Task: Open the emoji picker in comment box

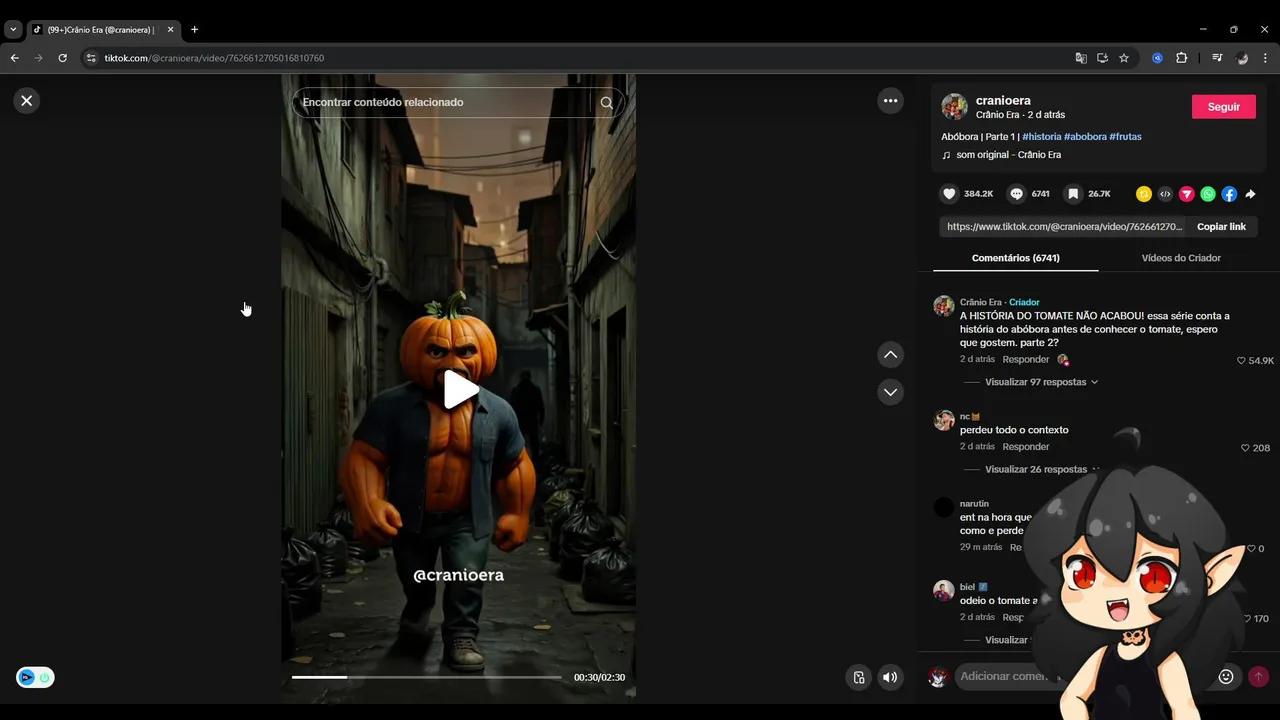Action: (1226, 677)
